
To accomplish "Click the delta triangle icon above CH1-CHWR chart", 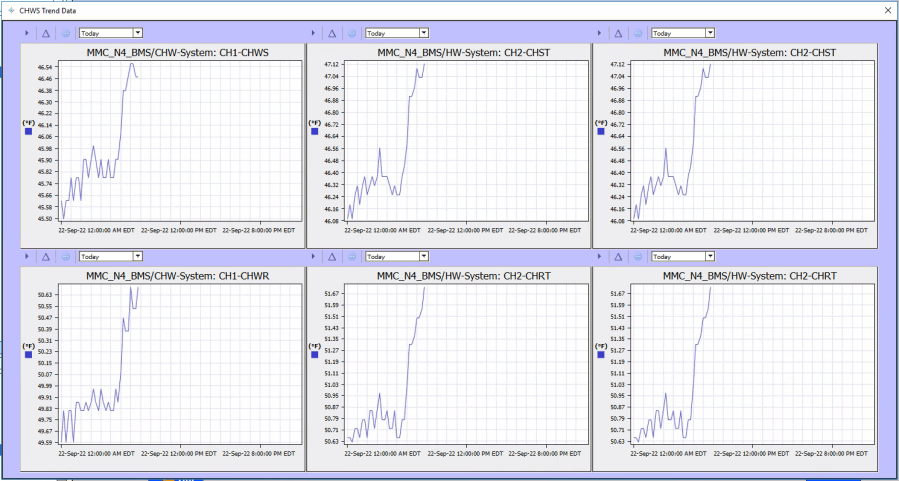I will [46, 256].
